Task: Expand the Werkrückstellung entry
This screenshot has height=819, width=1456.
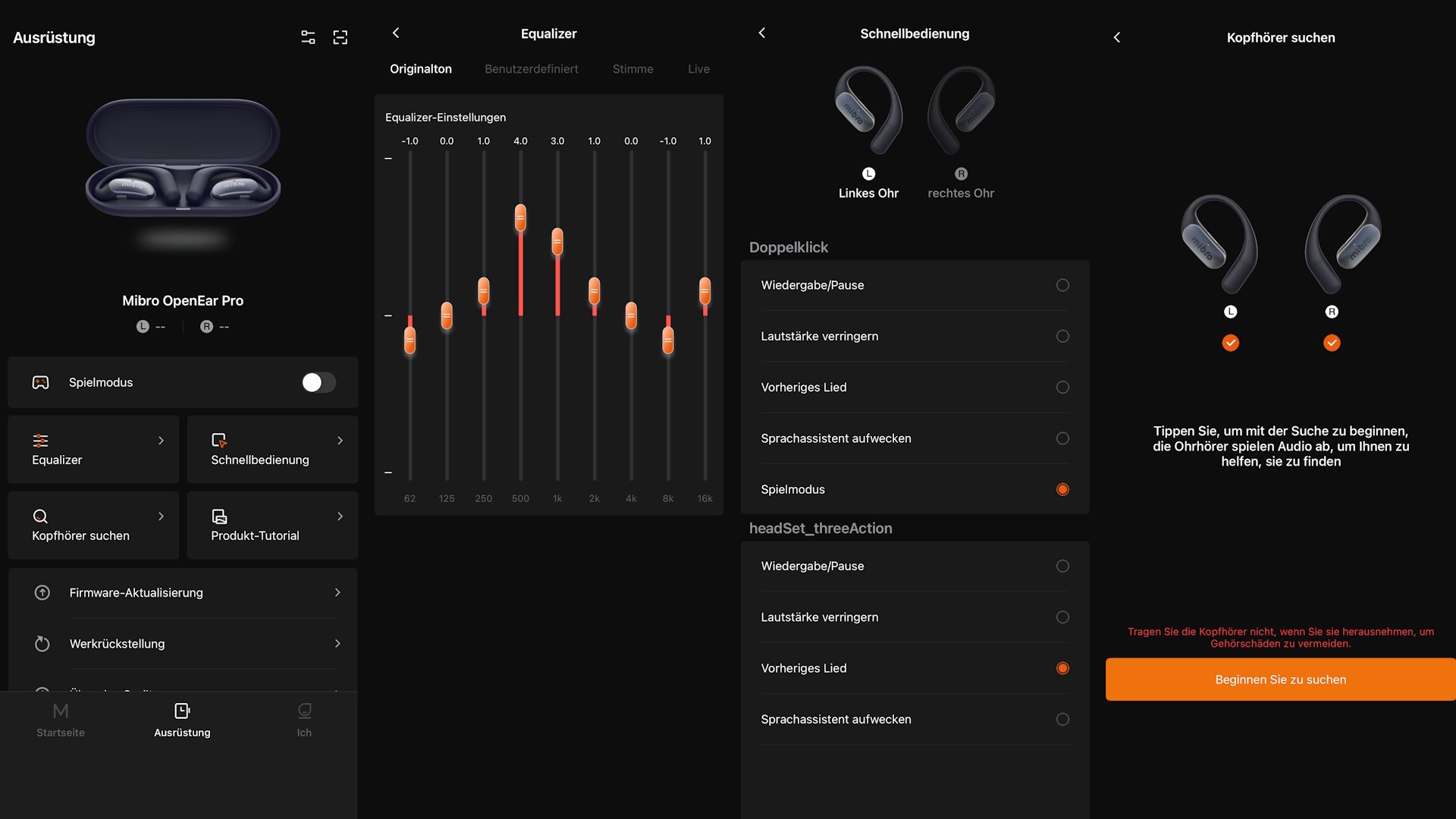Action: (338, 643)
